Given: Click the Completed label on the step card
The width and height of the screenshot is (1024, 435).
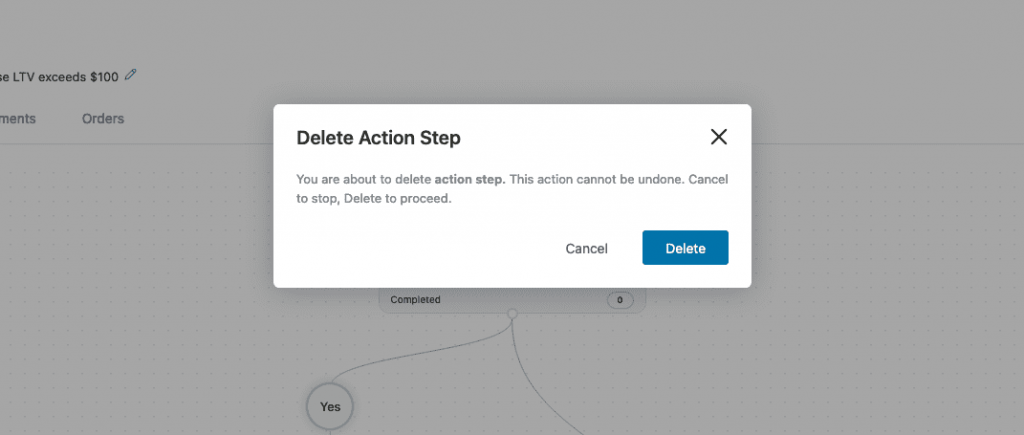Looking at the screenshot, I should click(x=415, y=300).
